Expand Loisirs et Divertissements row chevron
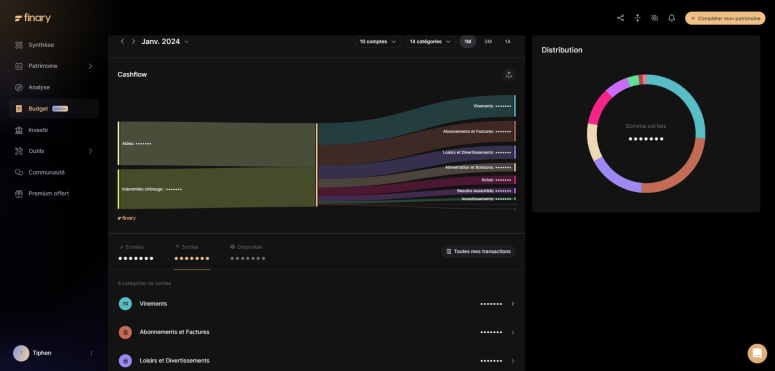775x371 pixels. click(513, 361)
